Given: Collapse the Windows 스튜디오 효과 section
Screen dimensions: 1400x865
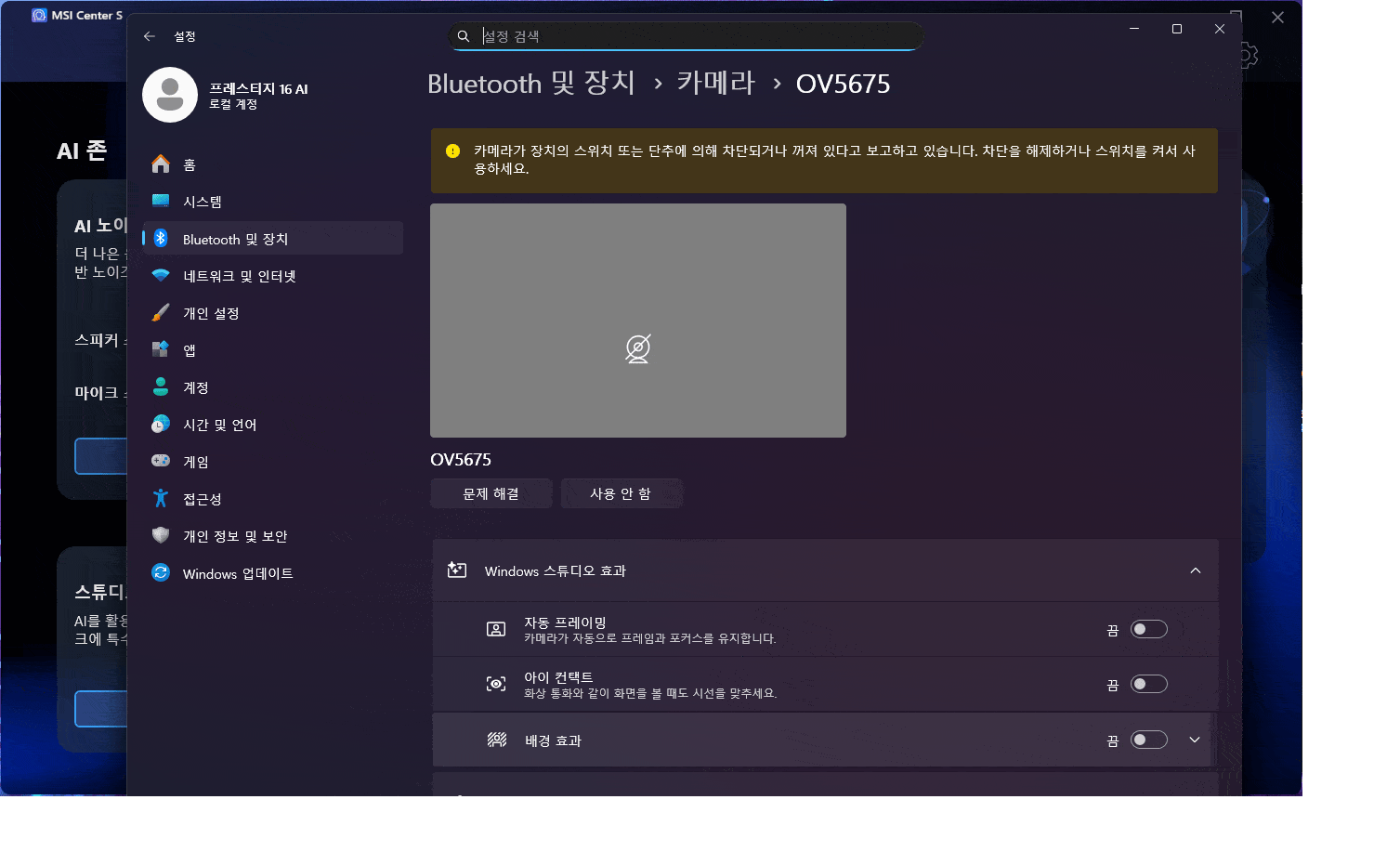Looking at the screenshot, I should (1195, 570).
